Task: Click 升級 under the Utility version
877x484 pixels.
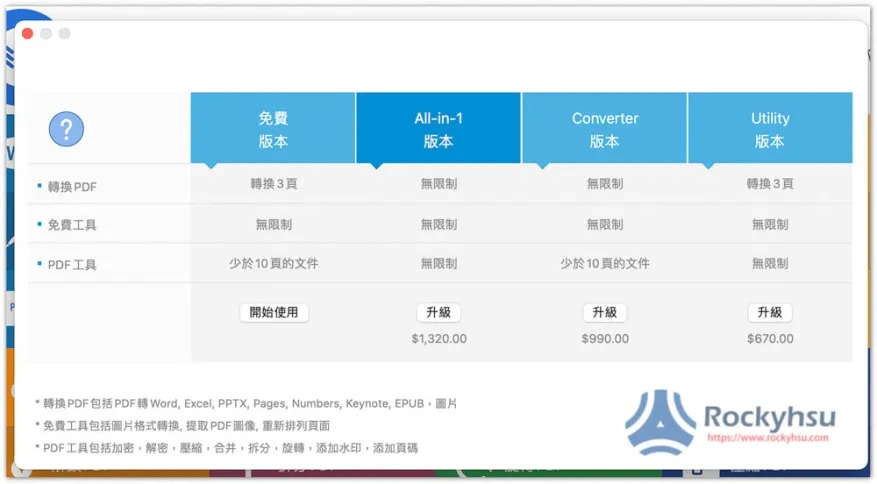Action: (769, 313)
